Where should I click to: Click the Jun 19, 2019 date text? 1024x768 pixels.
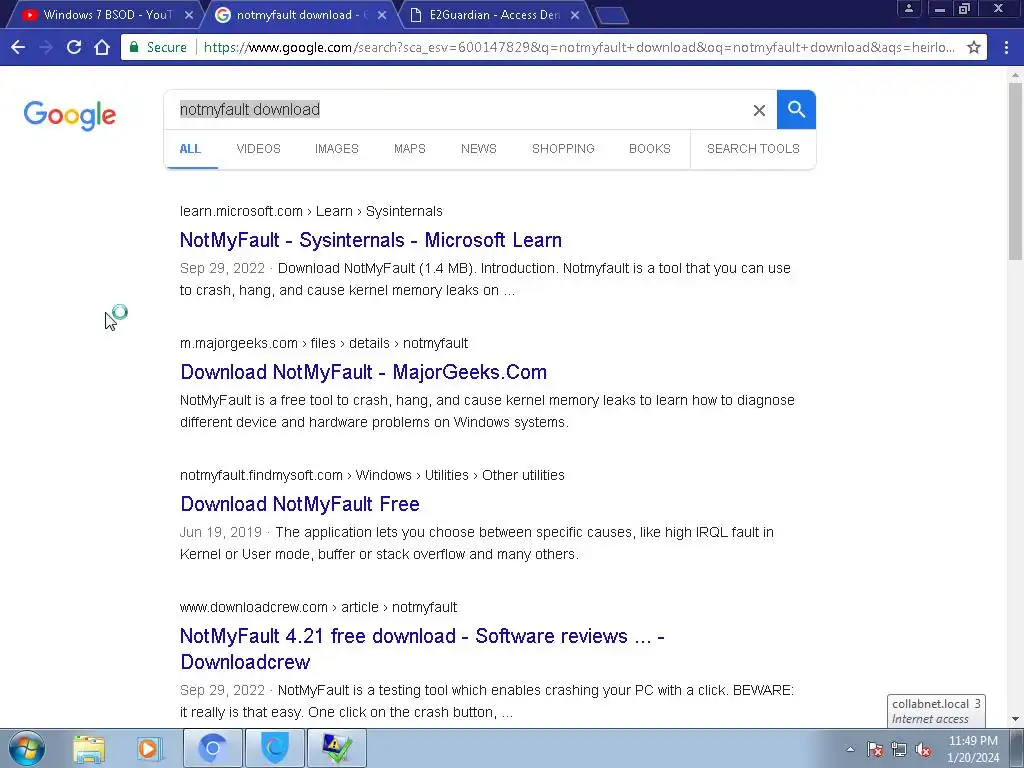click(220, 532)
